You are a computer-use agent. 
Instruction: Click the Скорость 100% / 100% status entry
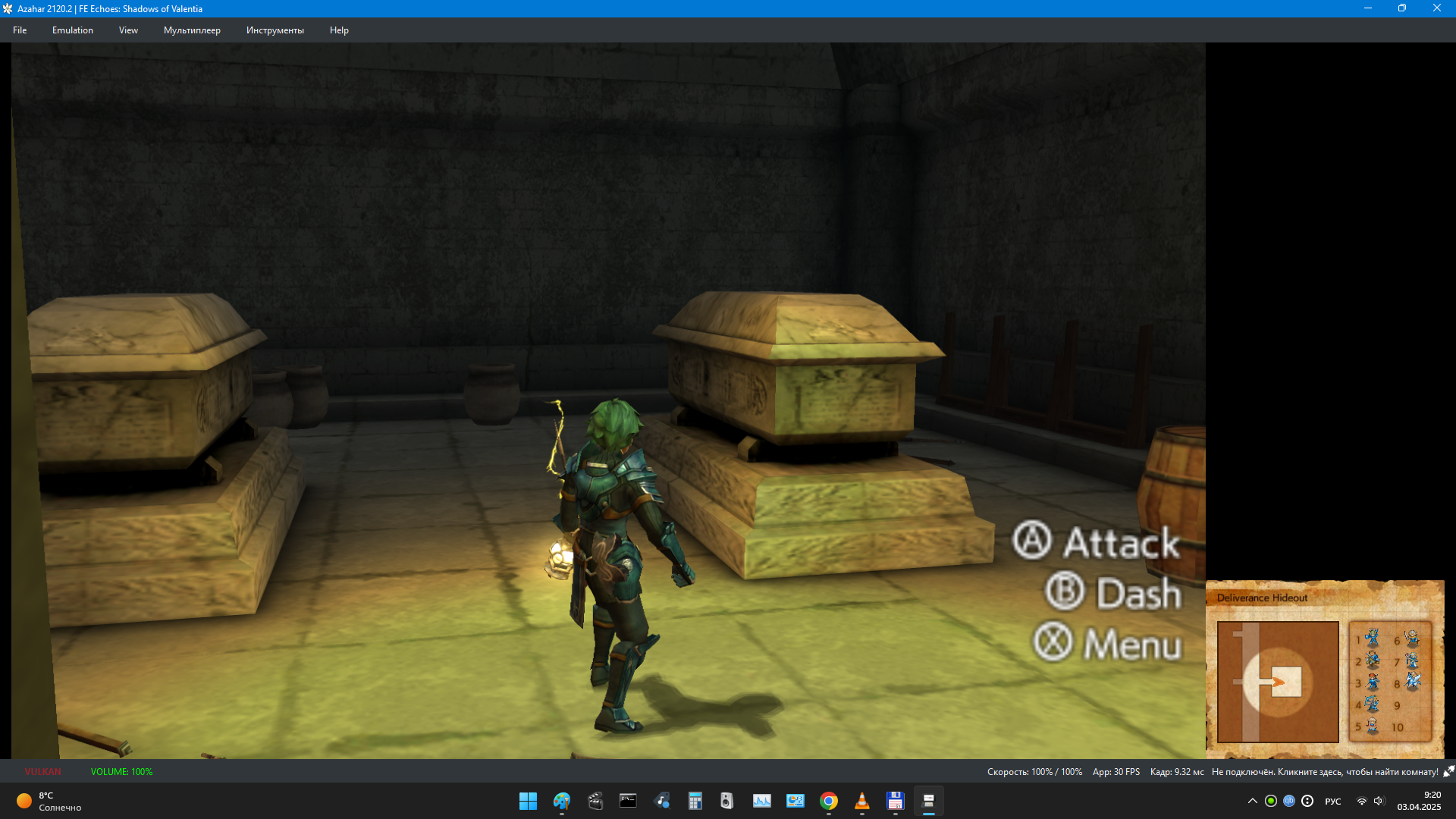click(1034, 771)
